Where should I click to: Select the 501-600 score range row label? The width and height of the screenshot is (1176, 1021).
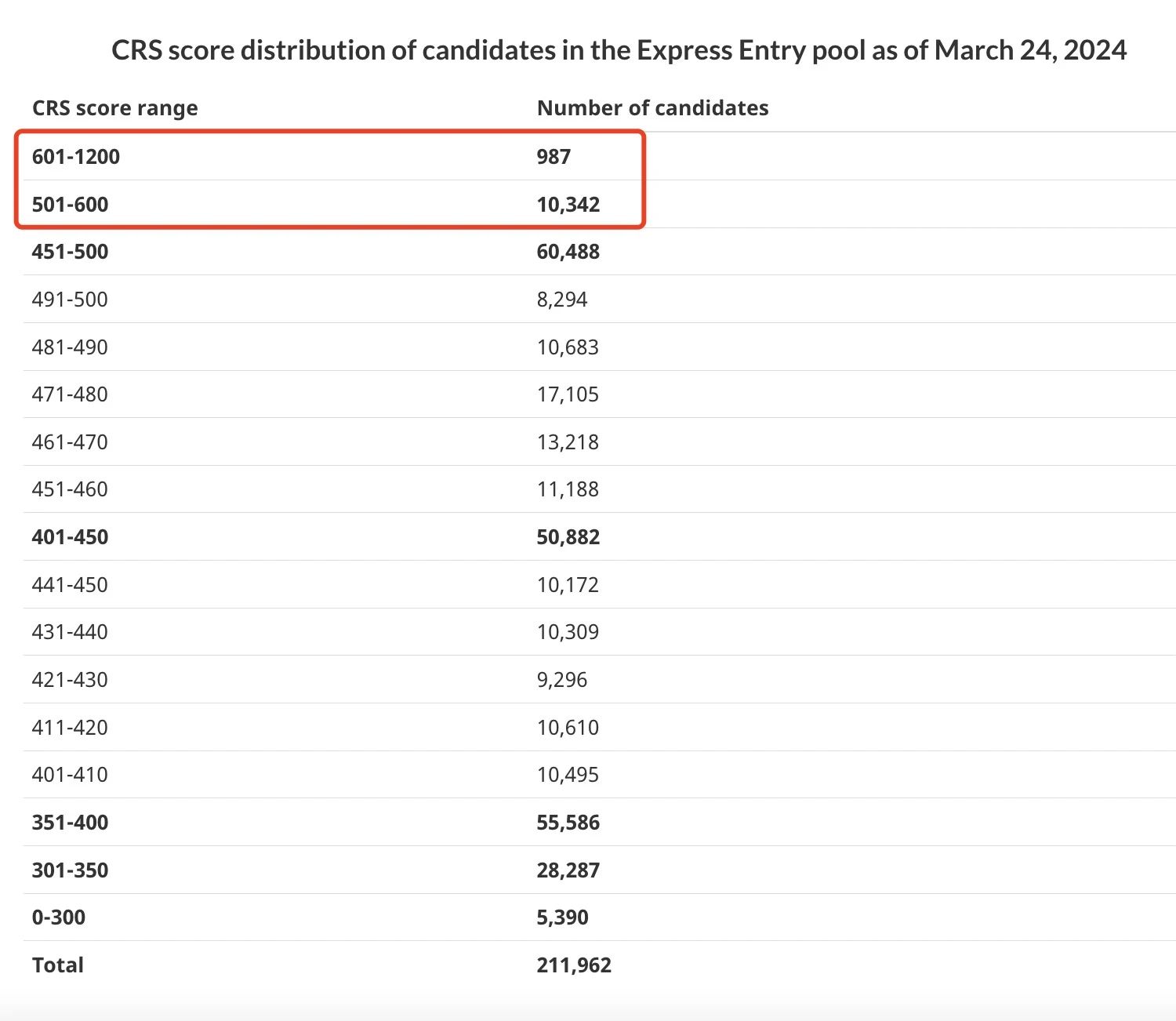pyautogui.click(x=70, y=205)
